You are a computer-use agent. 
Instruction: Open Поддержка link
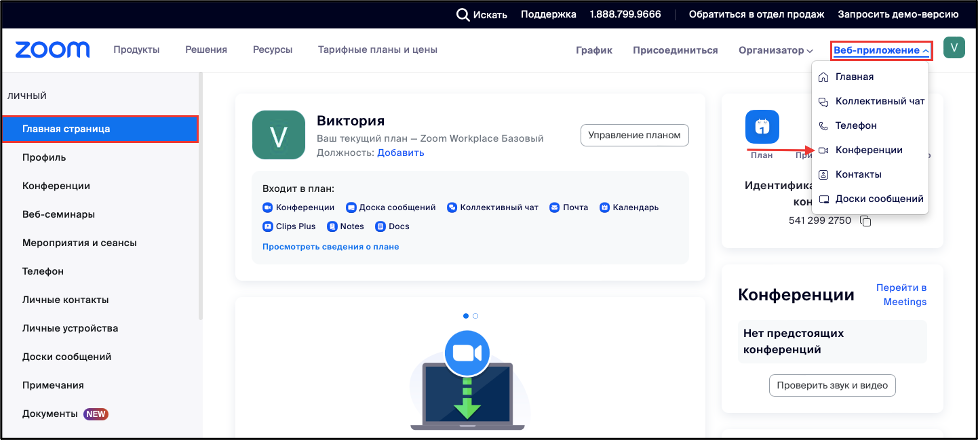[548, 15]
